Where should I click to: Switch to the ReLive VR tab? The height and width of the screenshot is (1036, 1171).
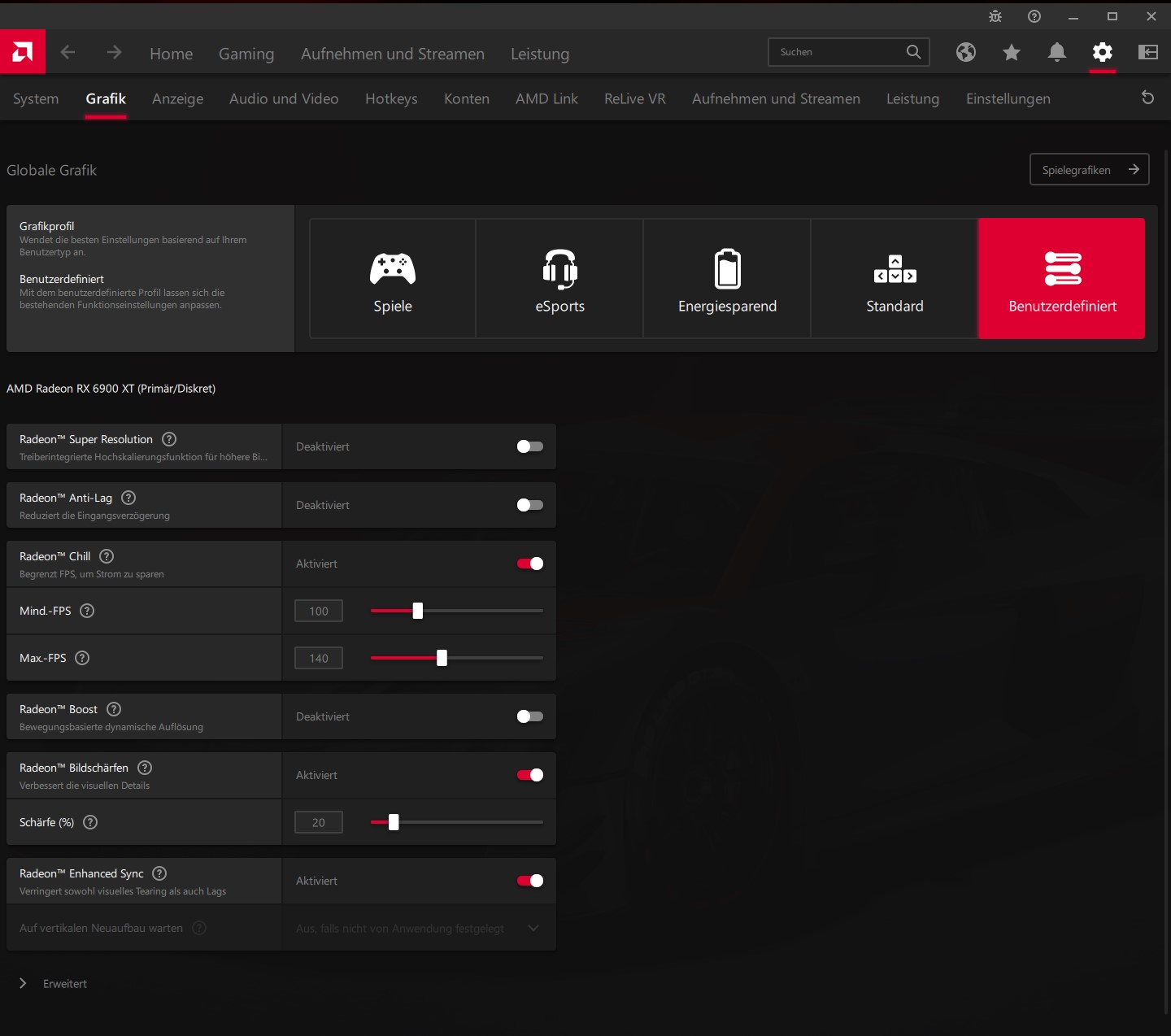click(635, 98)
